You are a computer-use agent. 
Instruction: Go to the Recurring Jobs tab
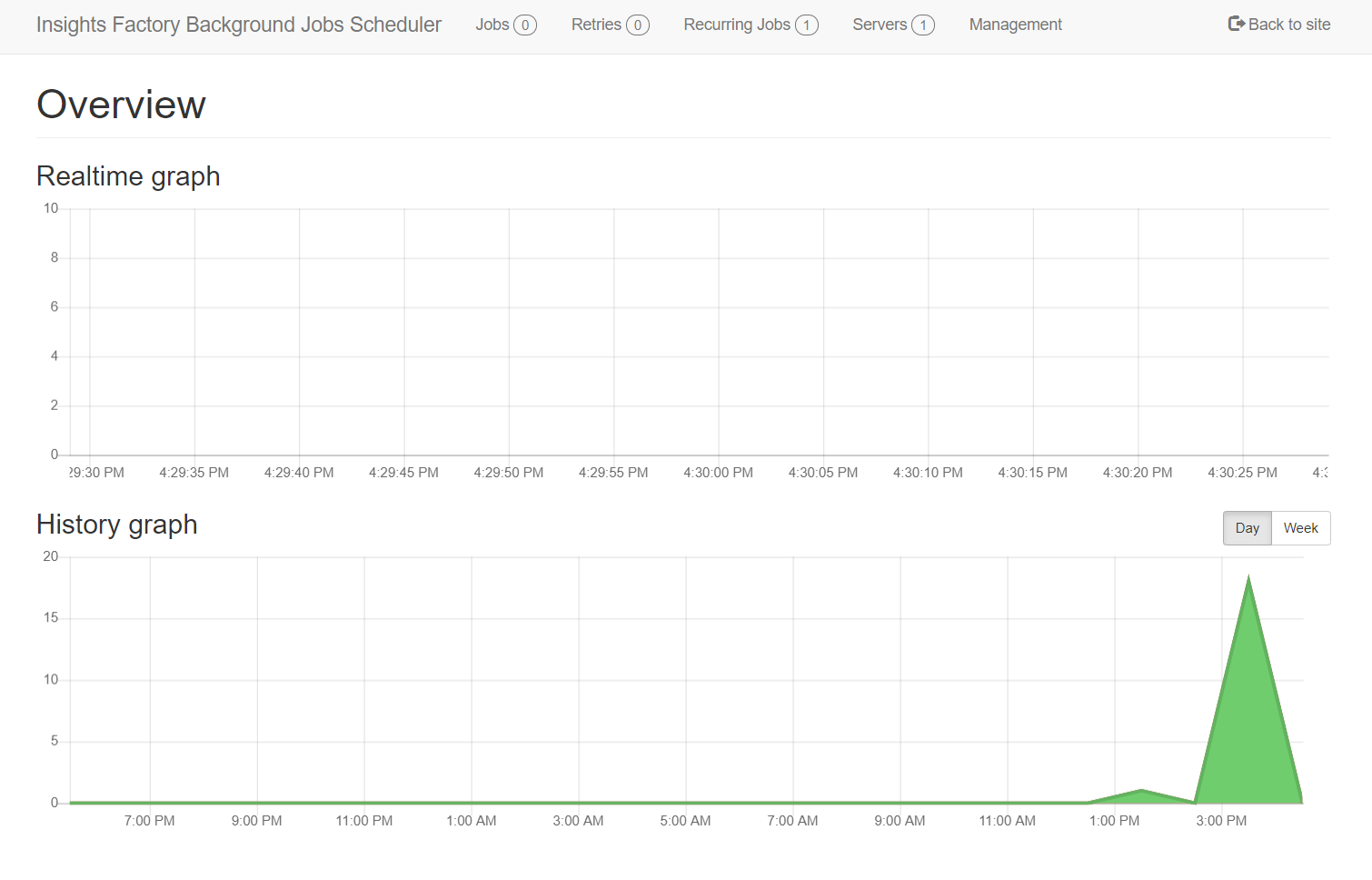pyautogui.click(x=737, y=25)
